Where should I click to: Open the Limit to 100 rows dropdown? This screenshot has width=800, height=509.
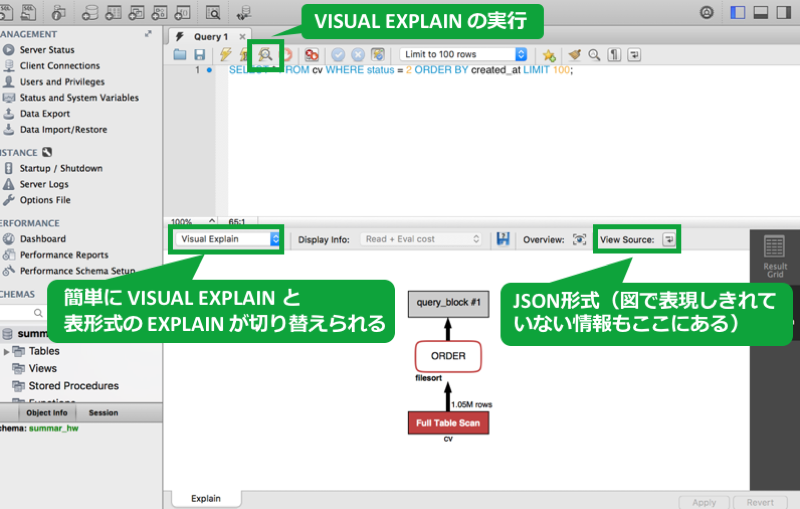[x=463, y=54]
